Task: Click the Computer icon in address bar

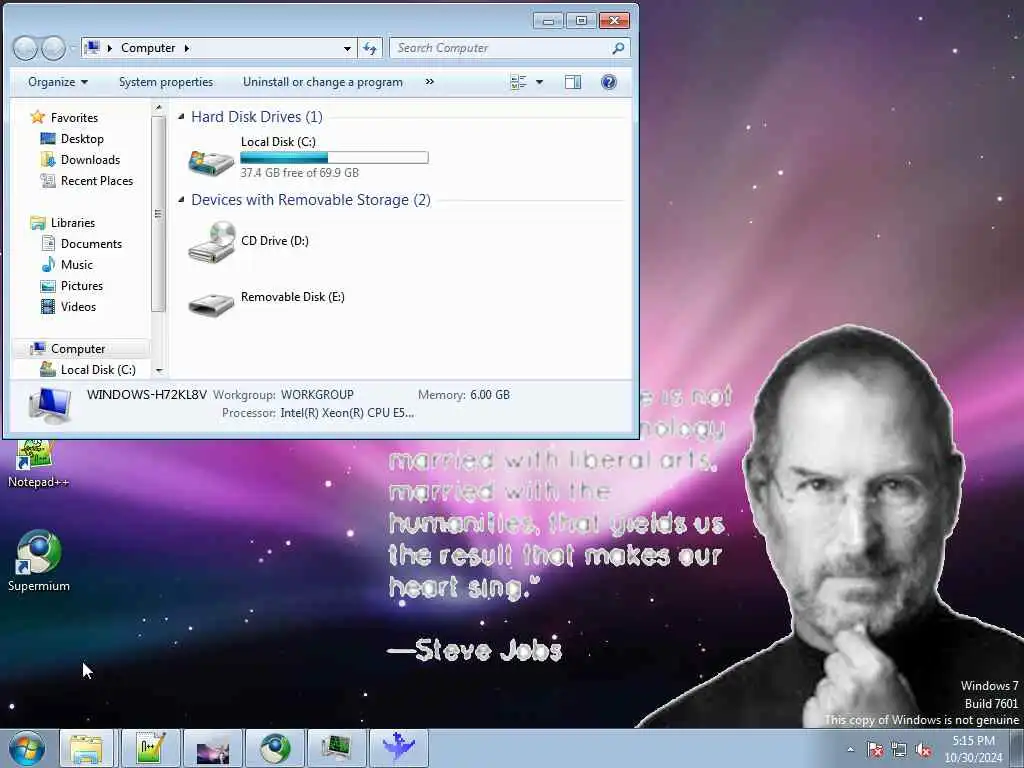Action: pyautogui.click(x=93, y=48)
